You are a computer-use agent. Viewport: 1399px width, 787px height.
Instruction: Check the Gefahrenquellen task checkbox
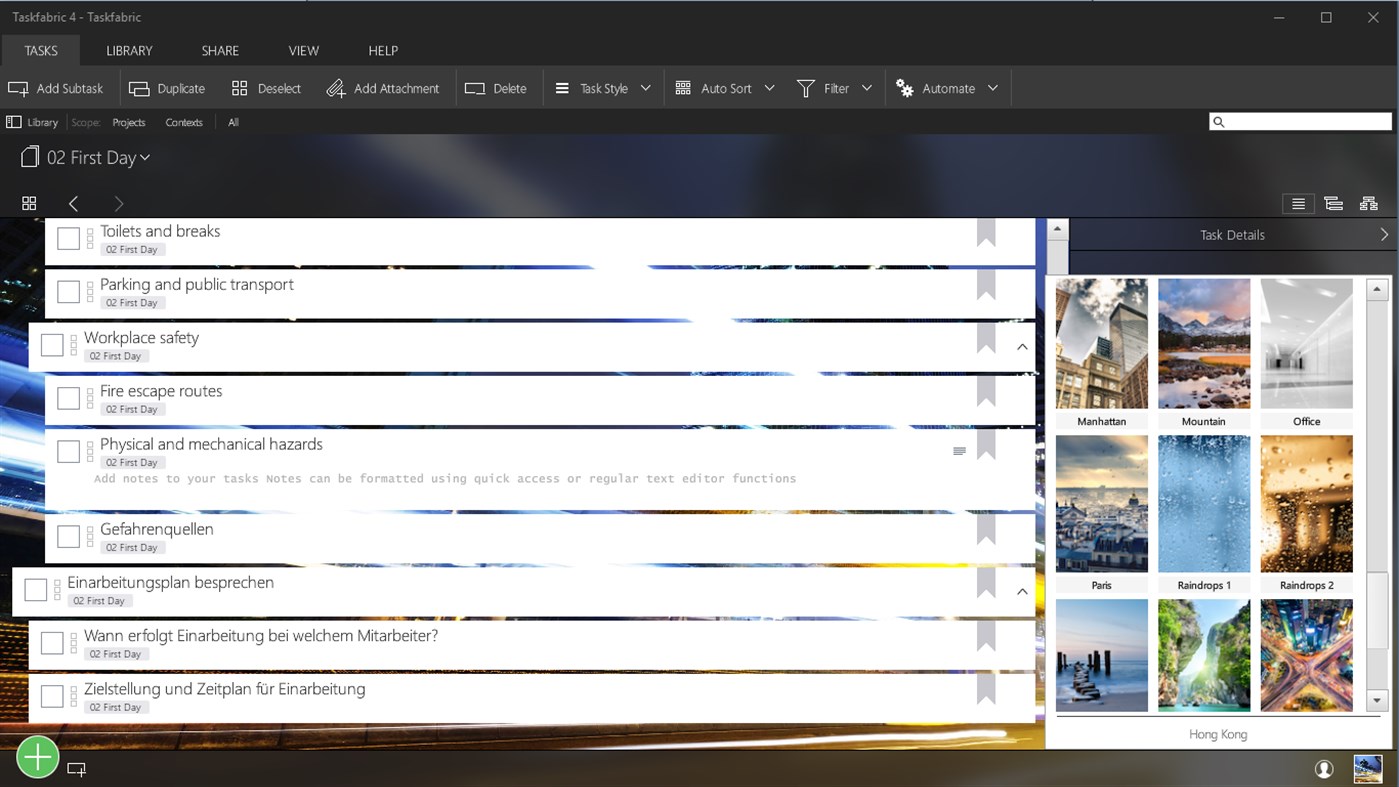68,536
